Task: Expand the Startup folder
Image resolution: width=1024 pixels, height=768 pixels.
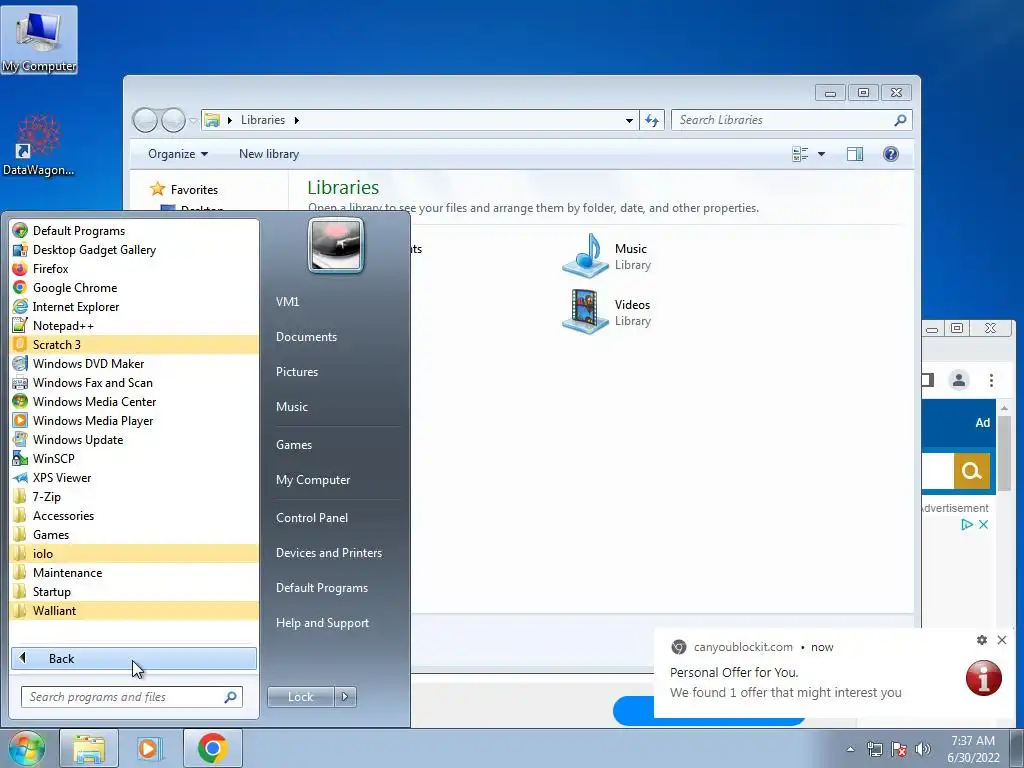Action: pos(134,591)
